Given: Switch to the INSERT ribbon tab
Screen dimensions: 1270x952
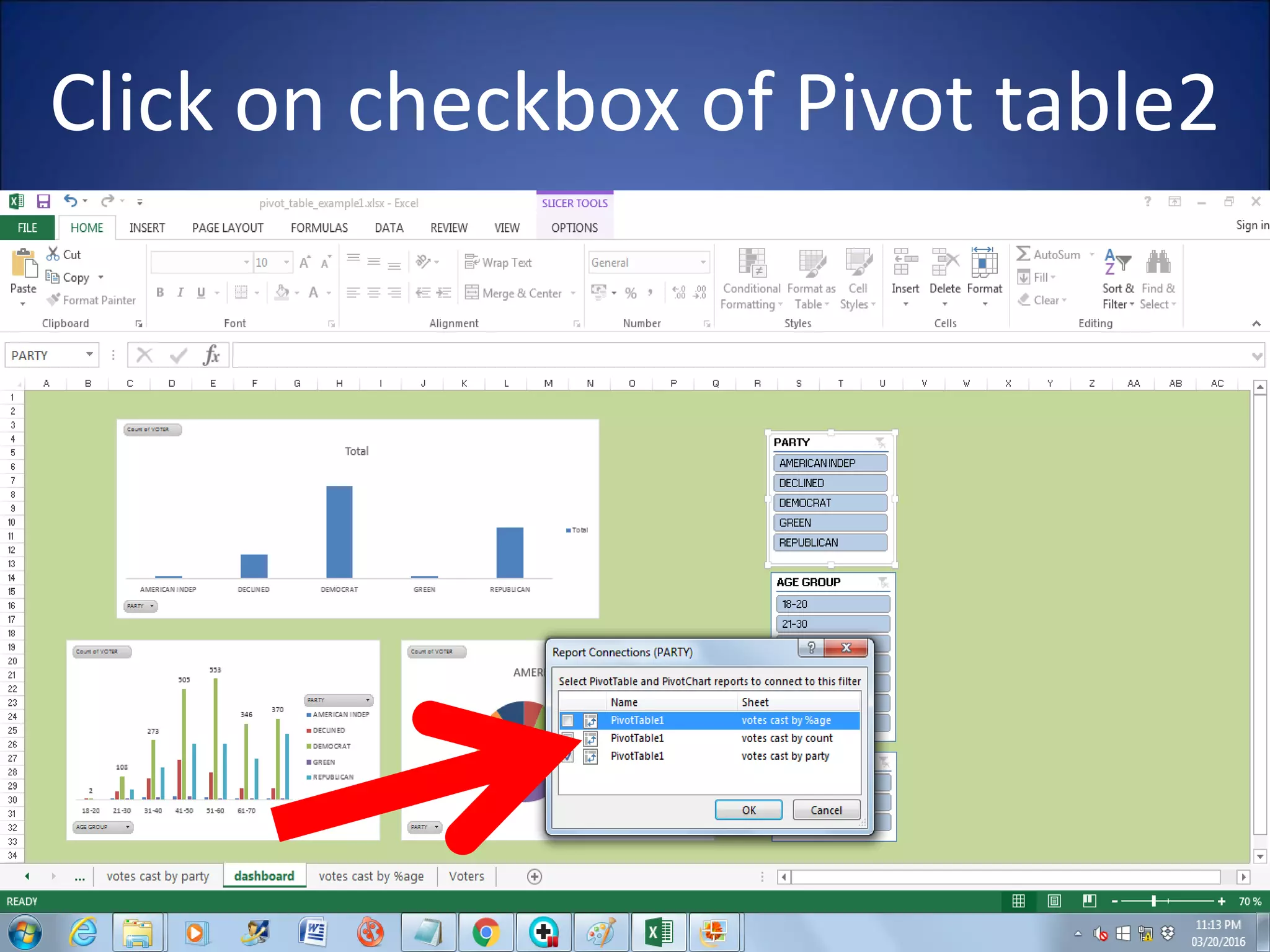Looking at the screenshot, I should tap(147, 227).
